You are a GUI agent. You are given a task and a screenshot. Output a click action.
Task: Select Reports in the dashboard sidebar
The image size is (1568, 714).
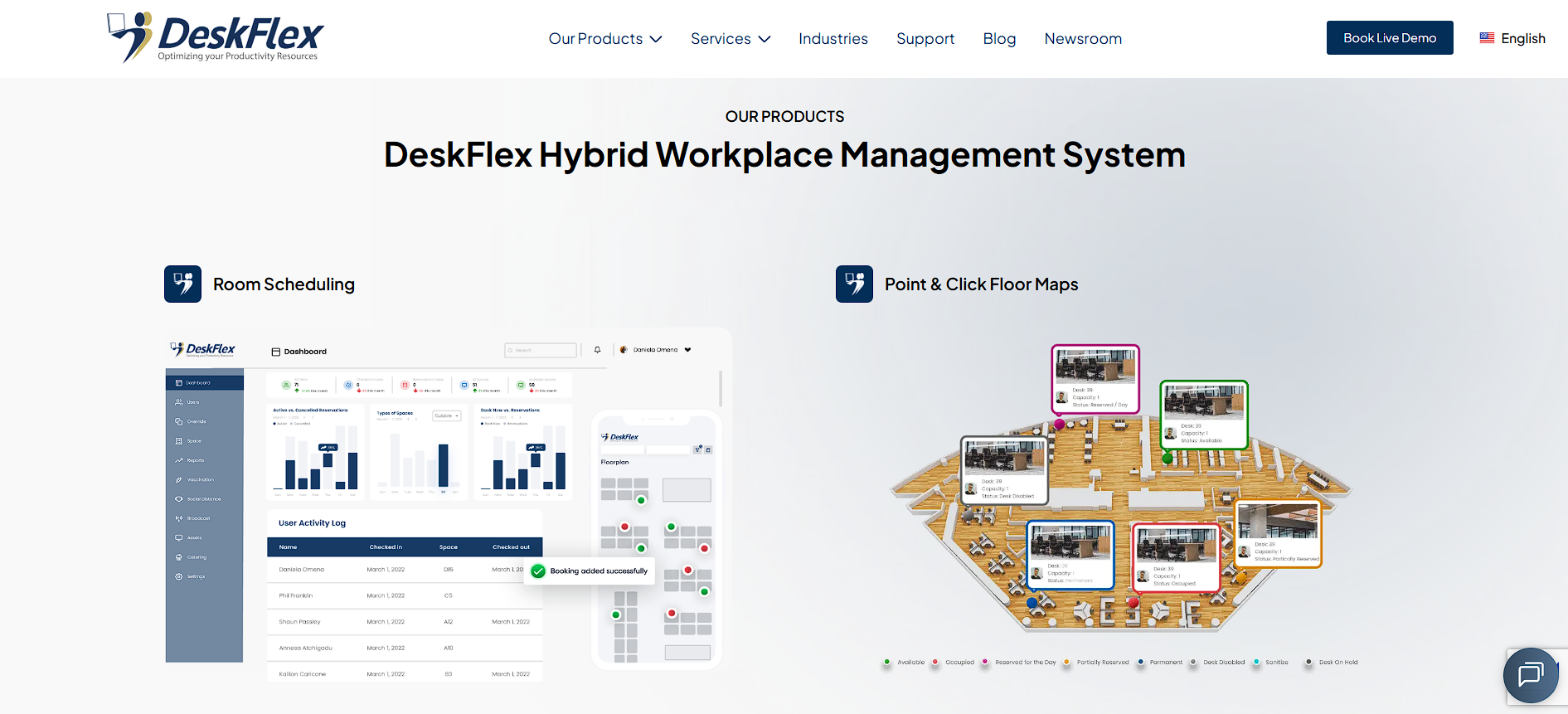tap(190, 460)
